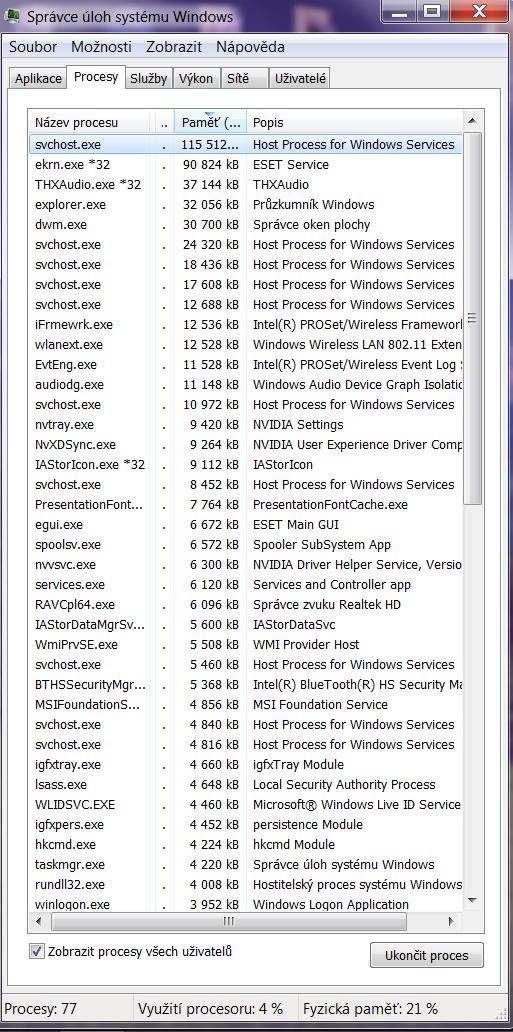Viewport: 513px width, 1032px height.
Task: Click the vertical scrollbar up arrow
Action: 472,121
